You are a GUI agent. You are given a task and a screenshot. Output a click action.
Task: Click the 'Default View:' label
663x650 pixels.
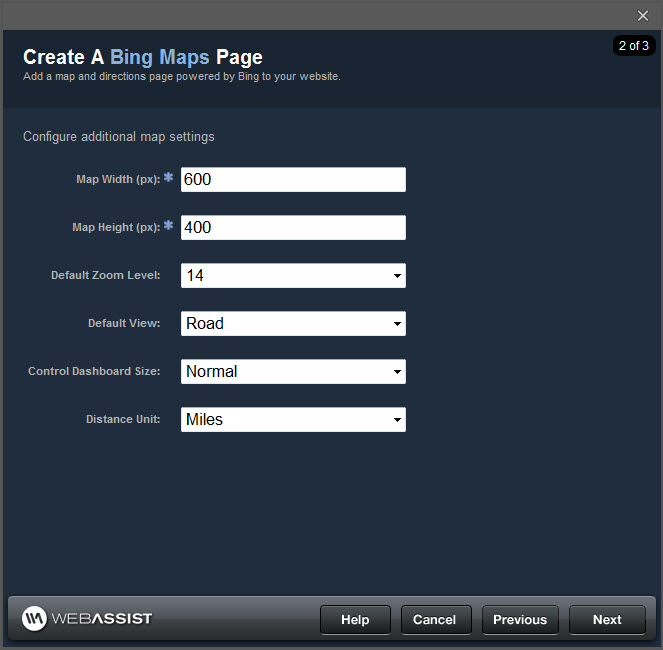(x=124, y=324)
